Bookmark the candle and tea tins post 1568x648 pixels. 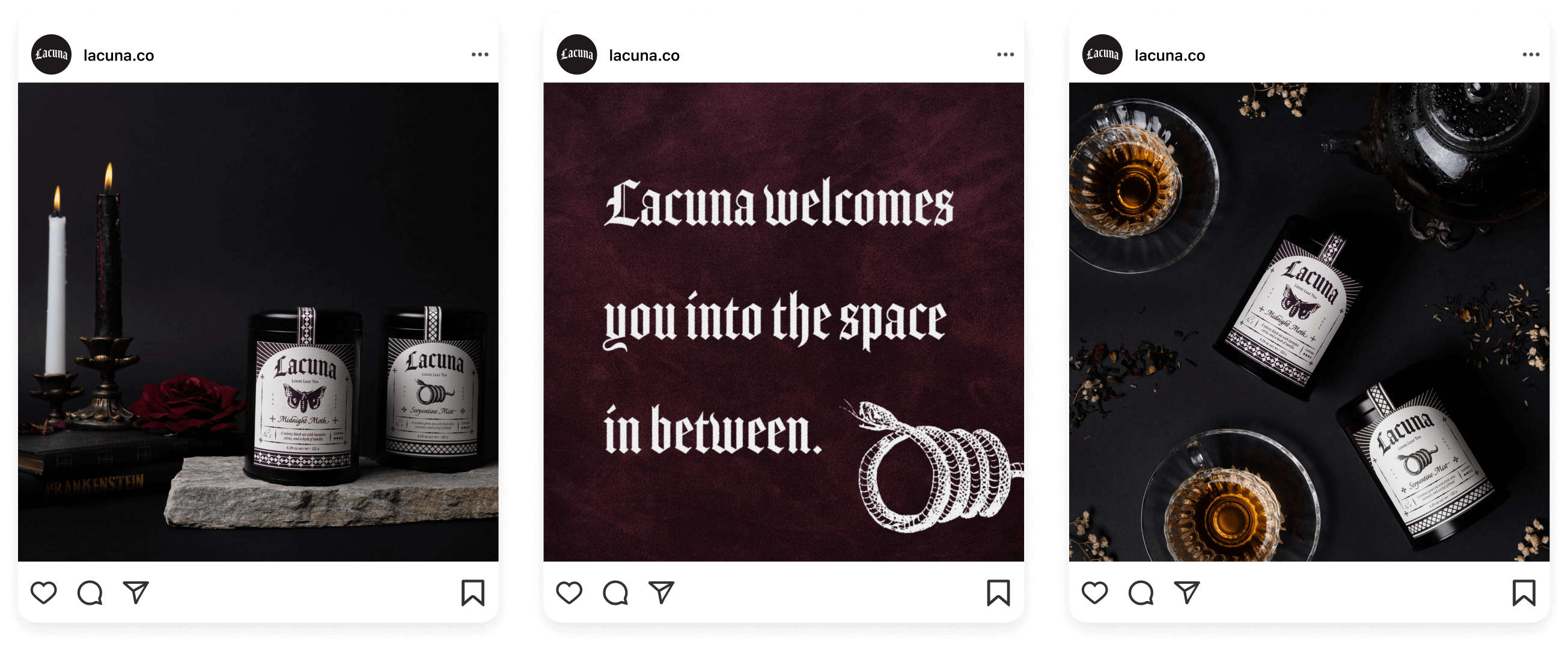tap(473, 593)
